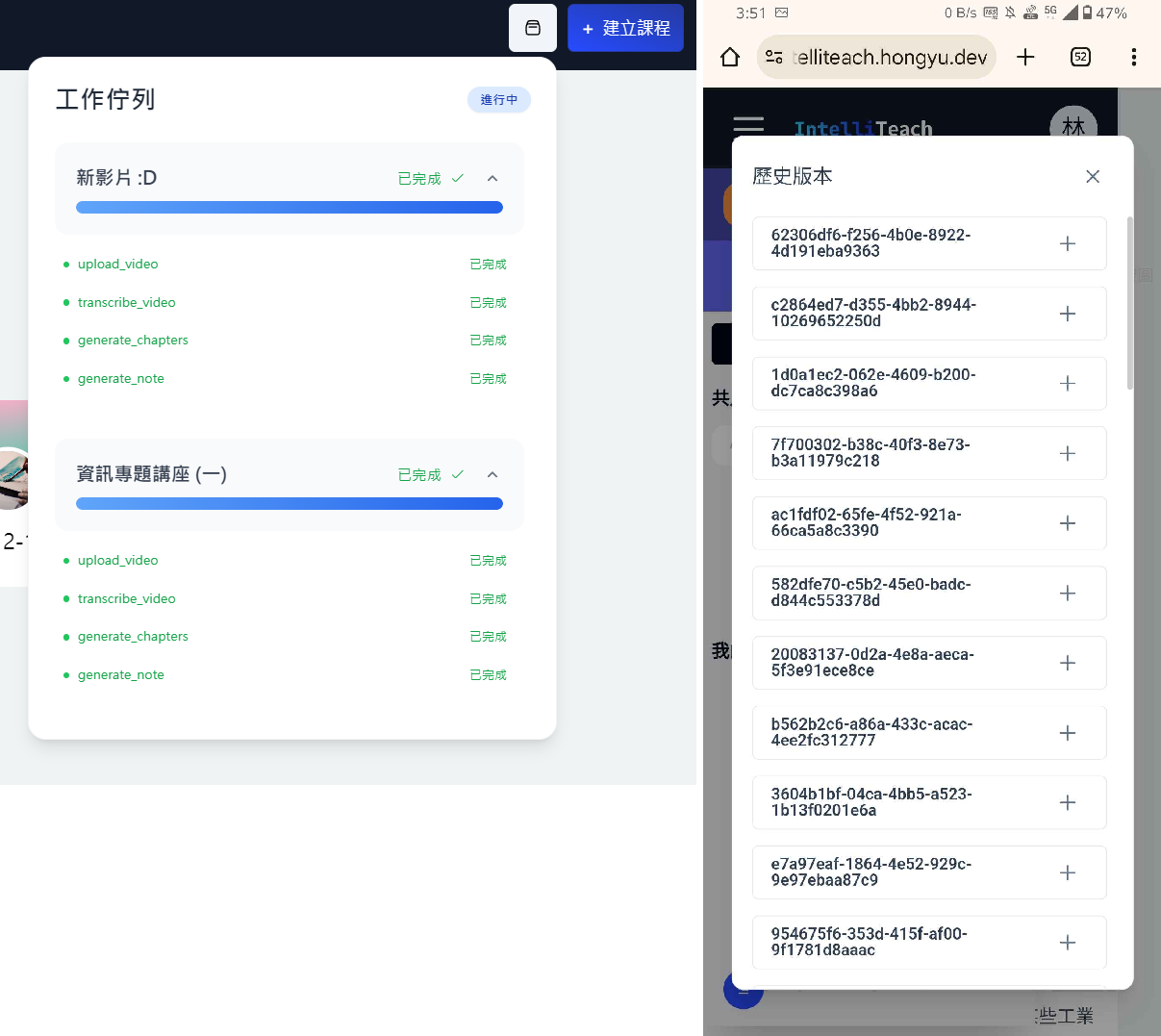This screenshot has width=1161, height=1036.
Task: Expand version 62306df6 with the plus icon
Action: (x=1067, y=243)
